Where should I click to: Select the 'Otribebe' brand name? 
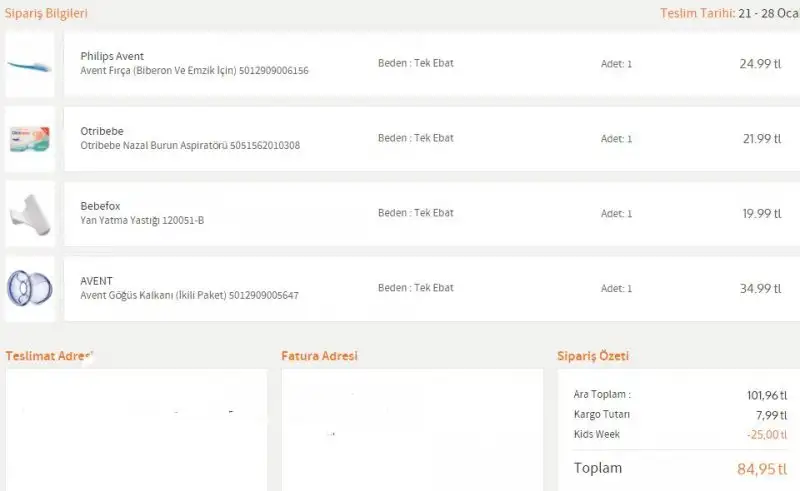(x=102, y=131)
